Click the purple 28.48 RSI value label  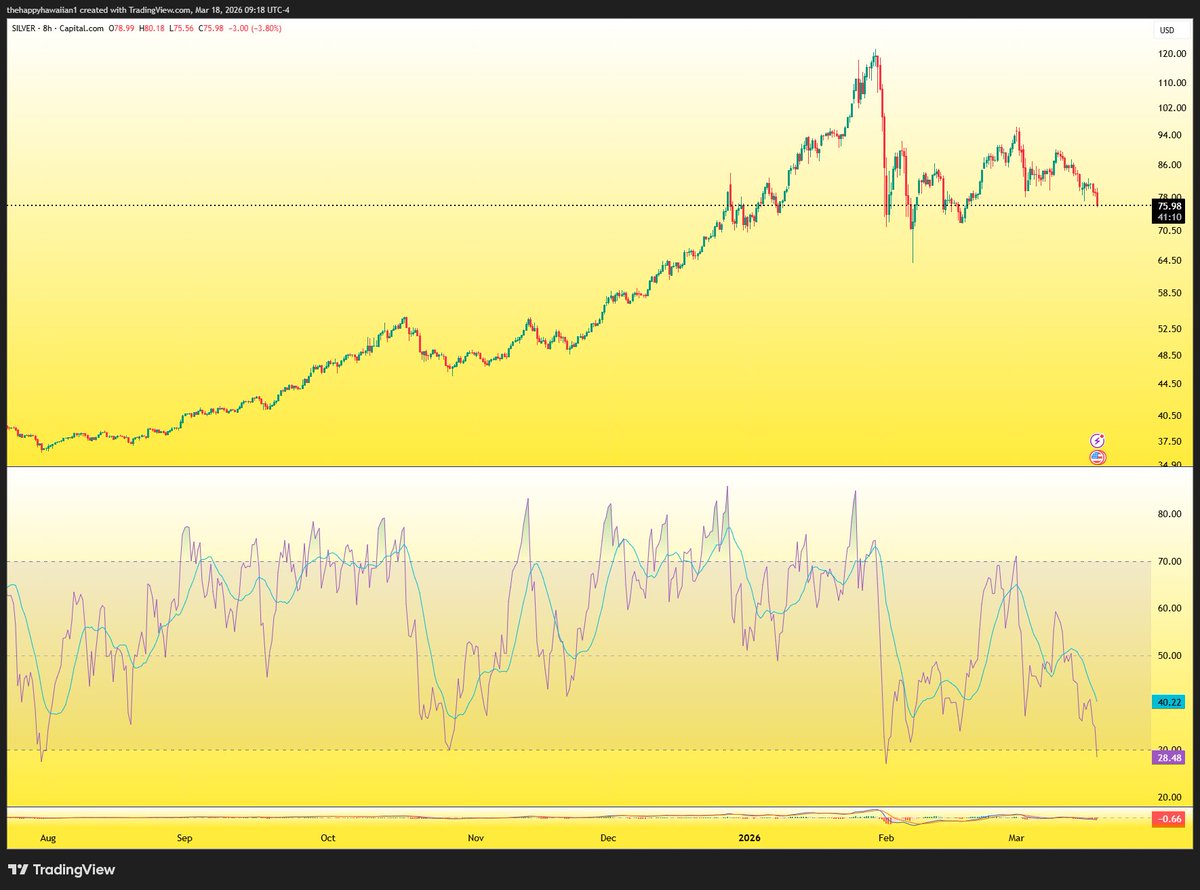point(1169,758)
